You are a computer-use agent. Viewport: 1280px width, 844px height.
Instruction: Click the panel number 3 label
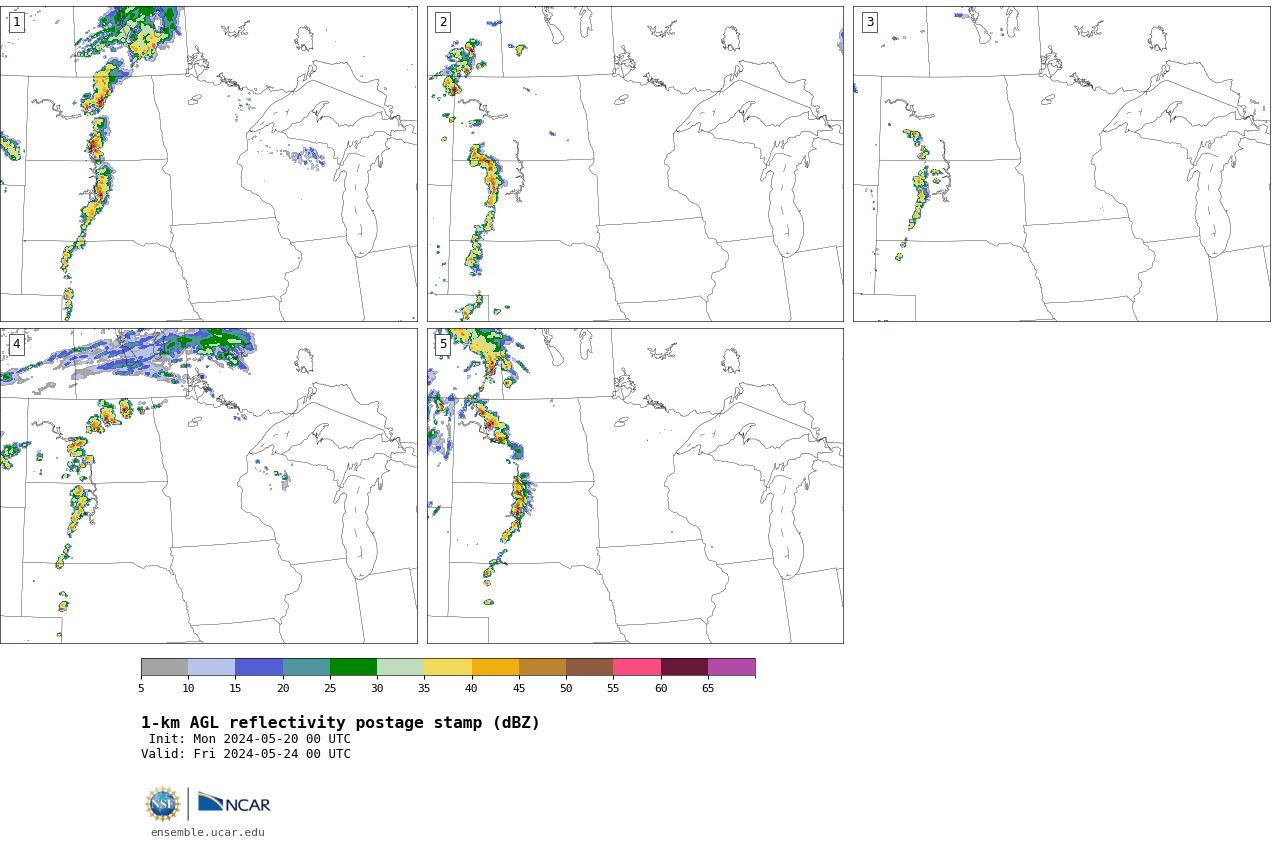[870, 22]
